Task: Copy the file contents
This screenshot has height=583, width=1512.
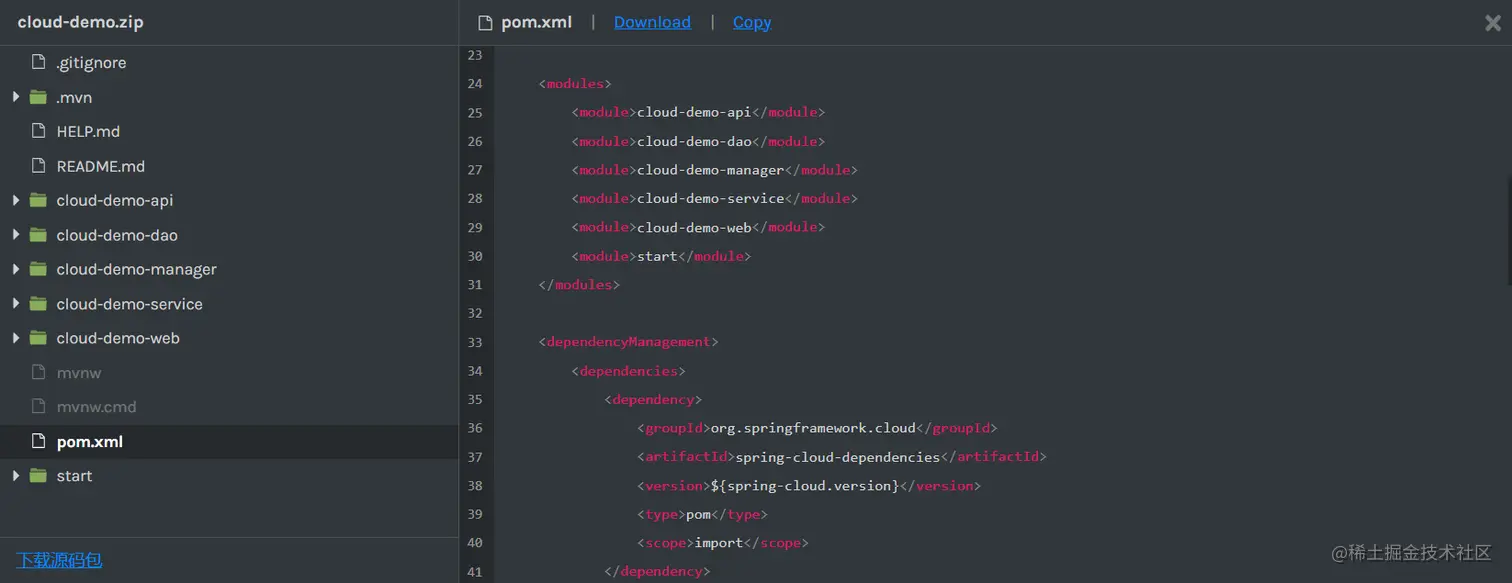Action: click(x=752, y=23)
